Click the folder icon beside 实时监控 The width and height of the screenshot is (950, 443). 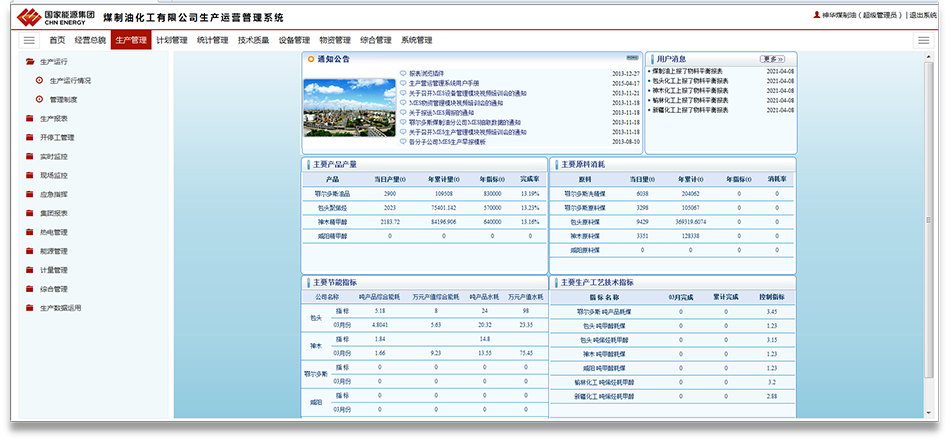click(30, 156)
